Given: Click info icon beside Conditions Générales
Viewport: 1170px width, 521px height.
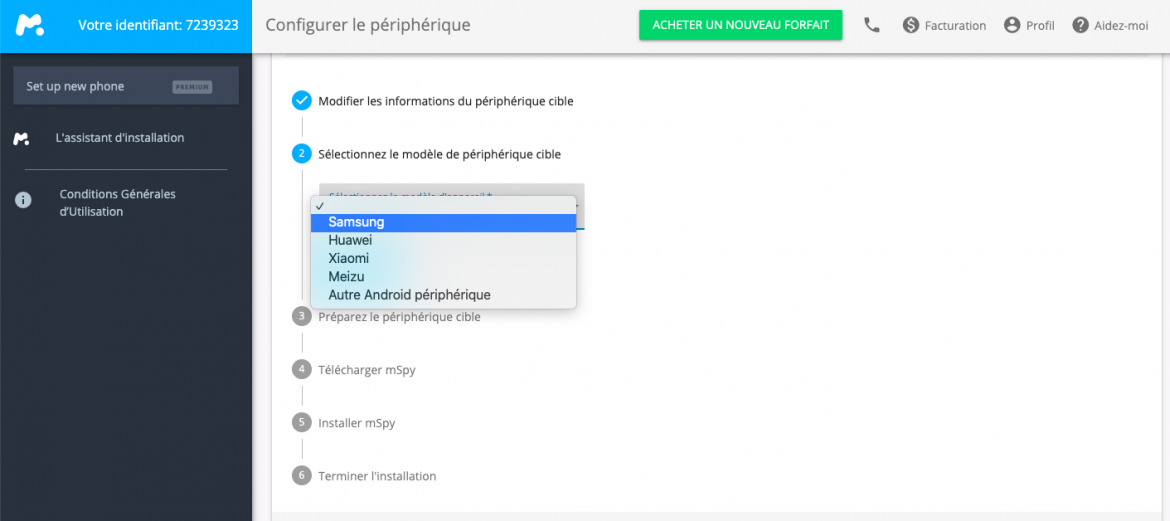Looking at the screenshot, I should coord(23,200).
